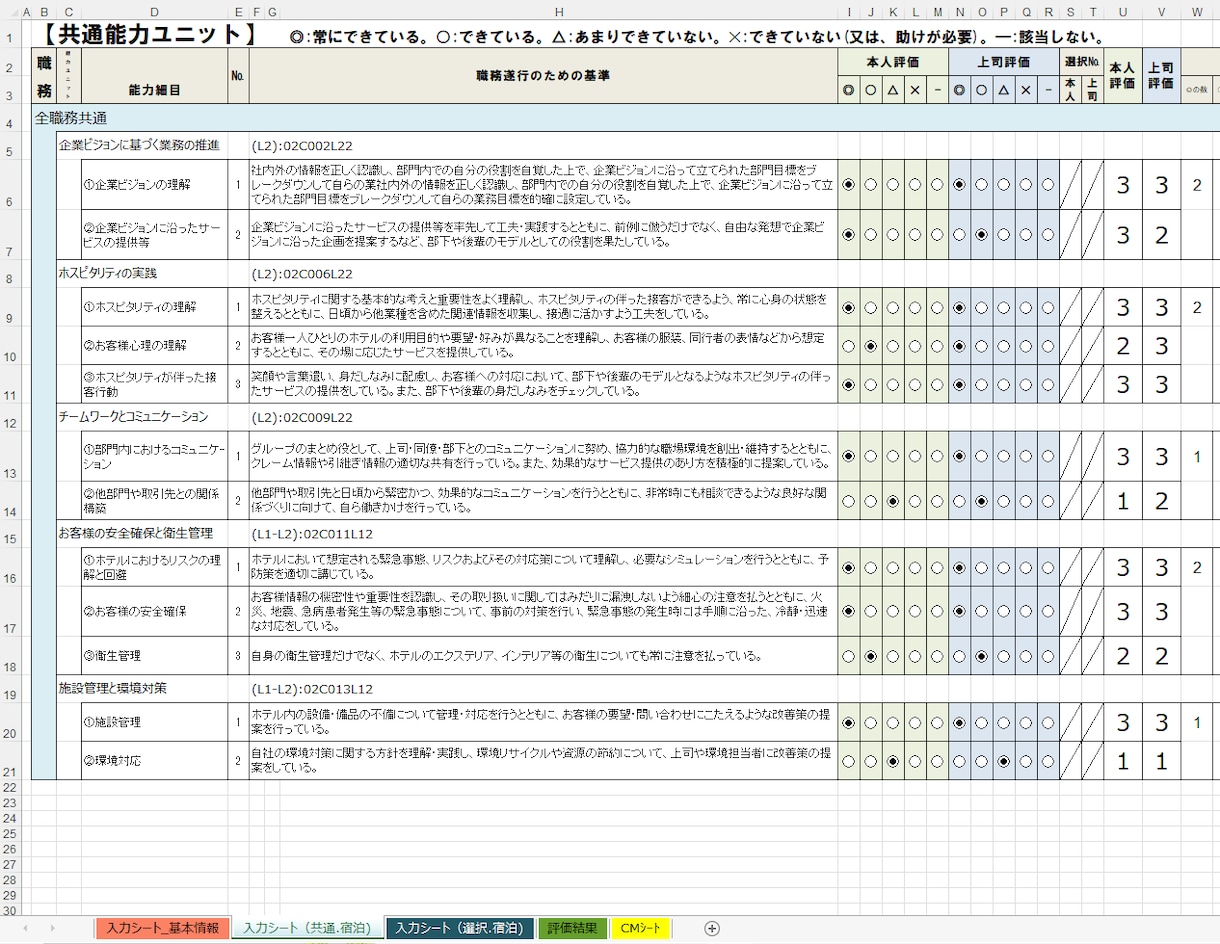1220x944 pixels.
Task: Go to the CMシート tab
Action: [641, 928]
